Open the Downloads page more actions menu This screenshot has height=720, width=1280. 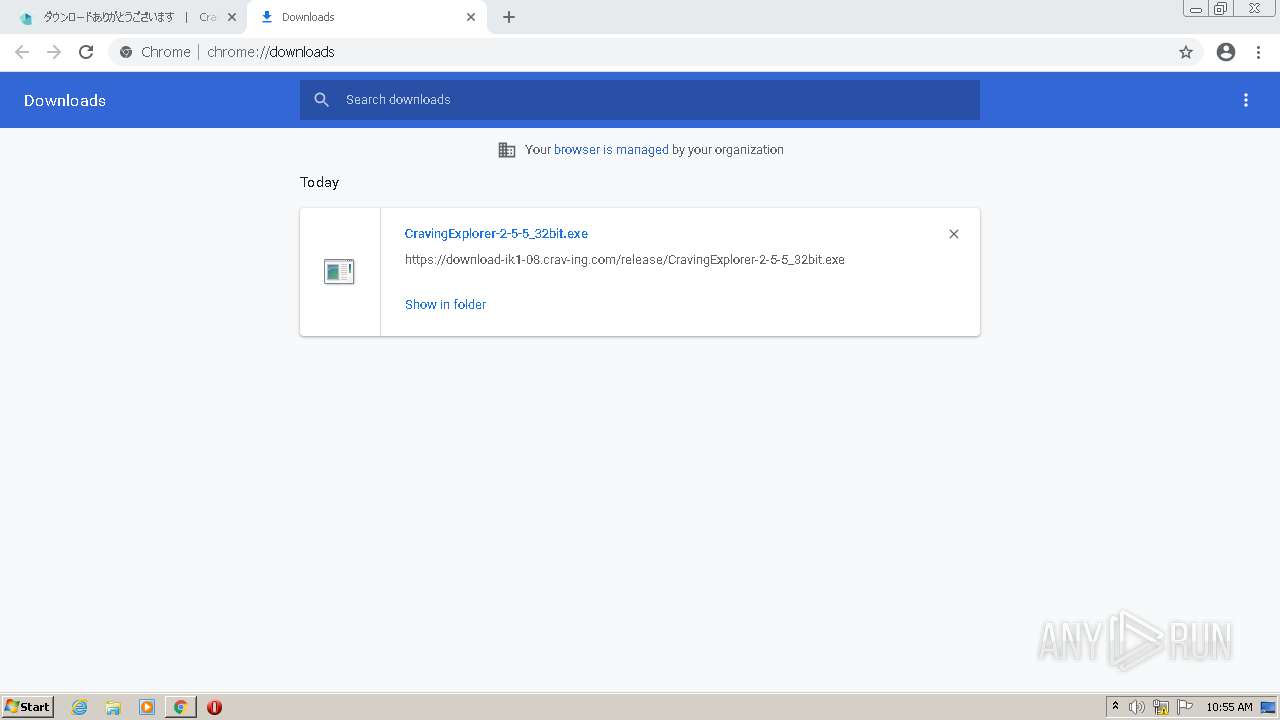click(x=1246, y=100)
